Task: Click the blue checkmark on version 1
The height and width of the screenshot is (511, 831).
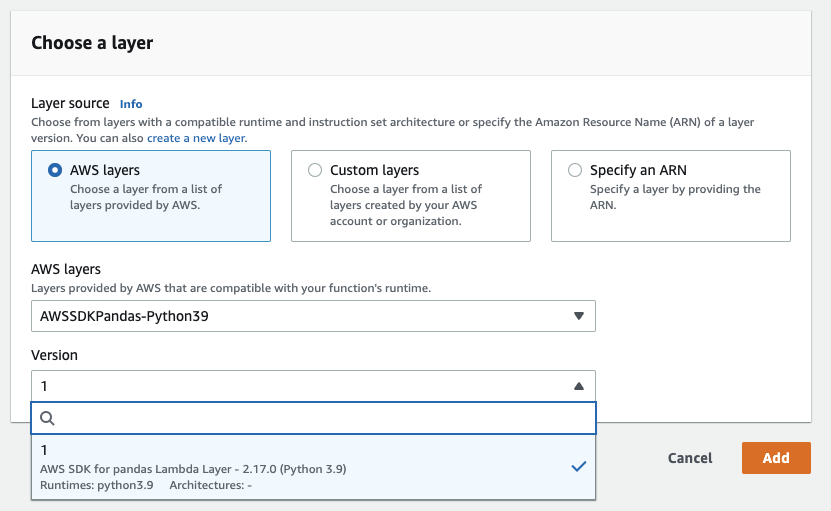Action: point(579,466)
